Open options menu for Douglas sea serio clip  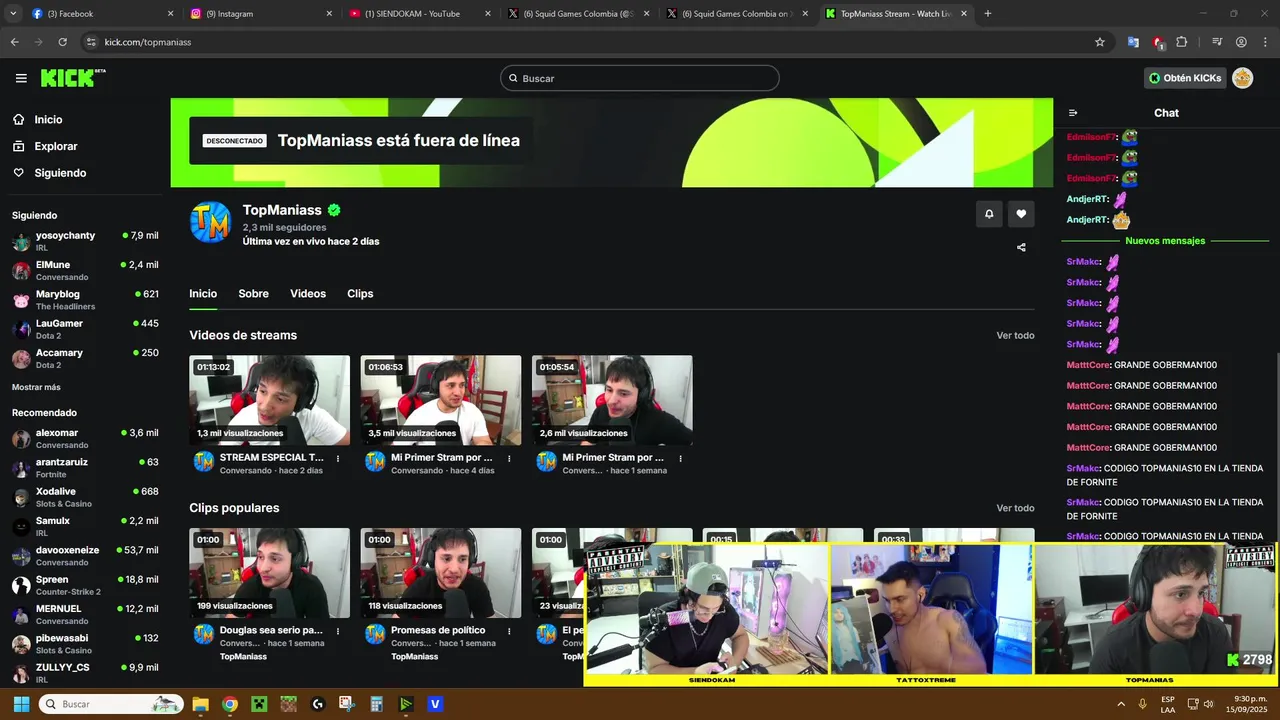click(338, 632)
